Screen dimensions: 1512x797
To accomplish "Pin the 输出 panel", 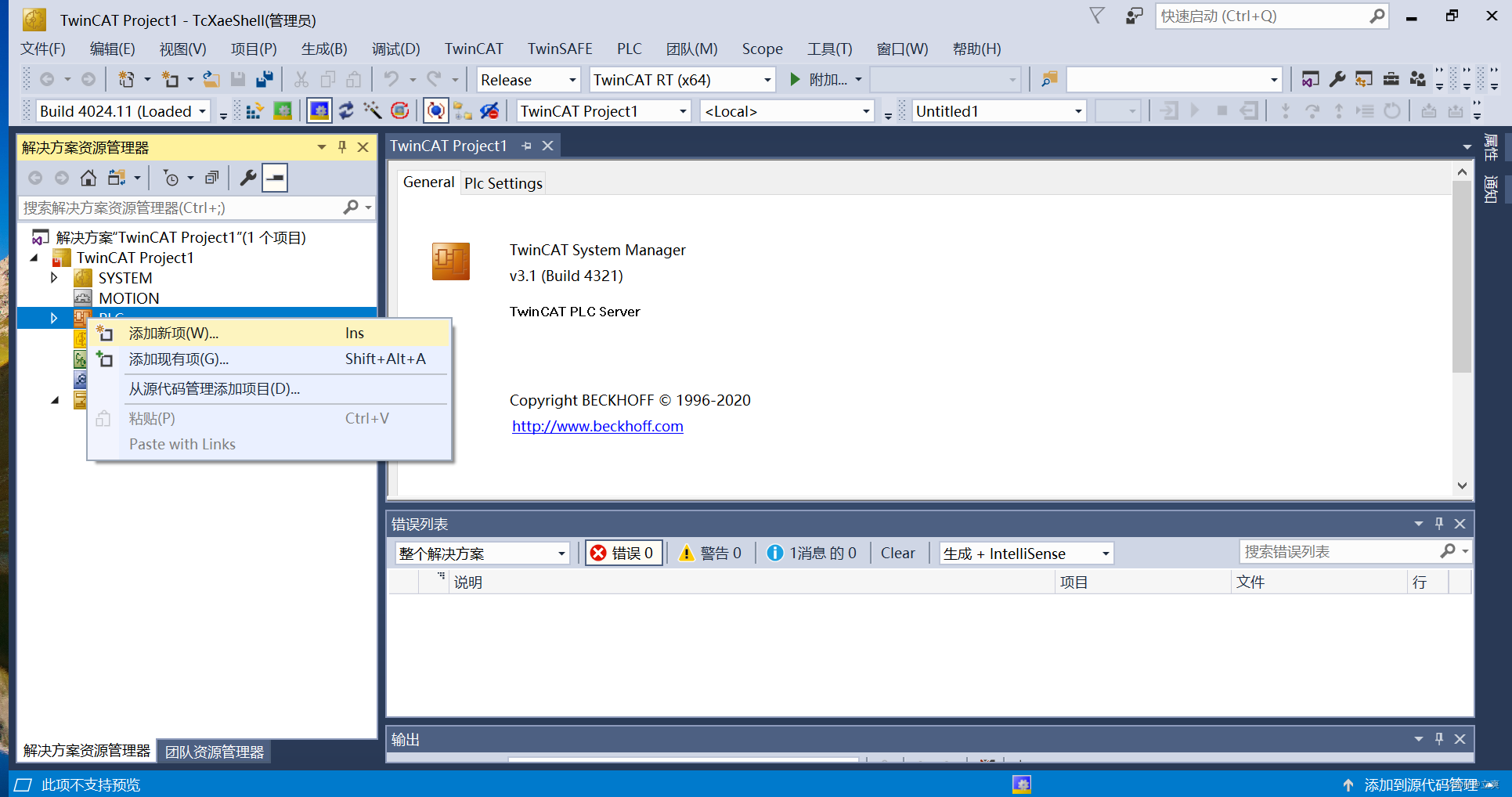I will click(x=1439, y=738).
